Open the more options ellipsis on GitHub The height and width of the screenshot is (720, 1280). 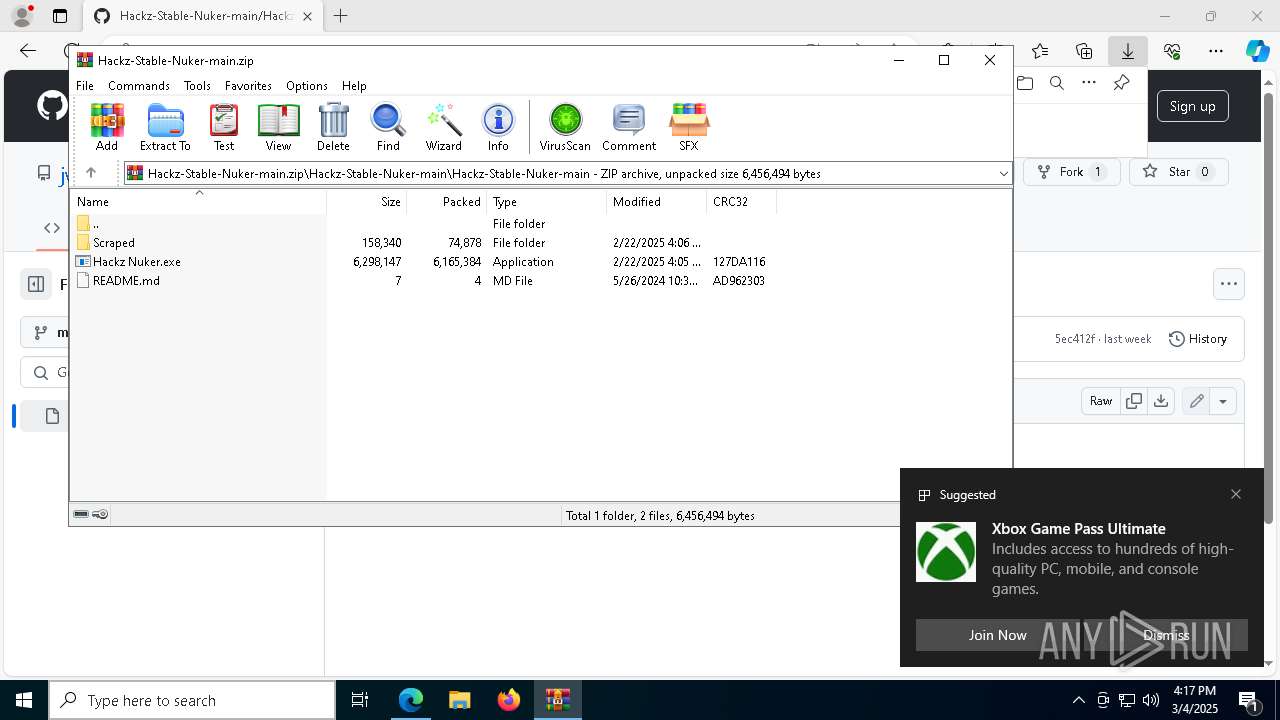(x=1229, y=284)
